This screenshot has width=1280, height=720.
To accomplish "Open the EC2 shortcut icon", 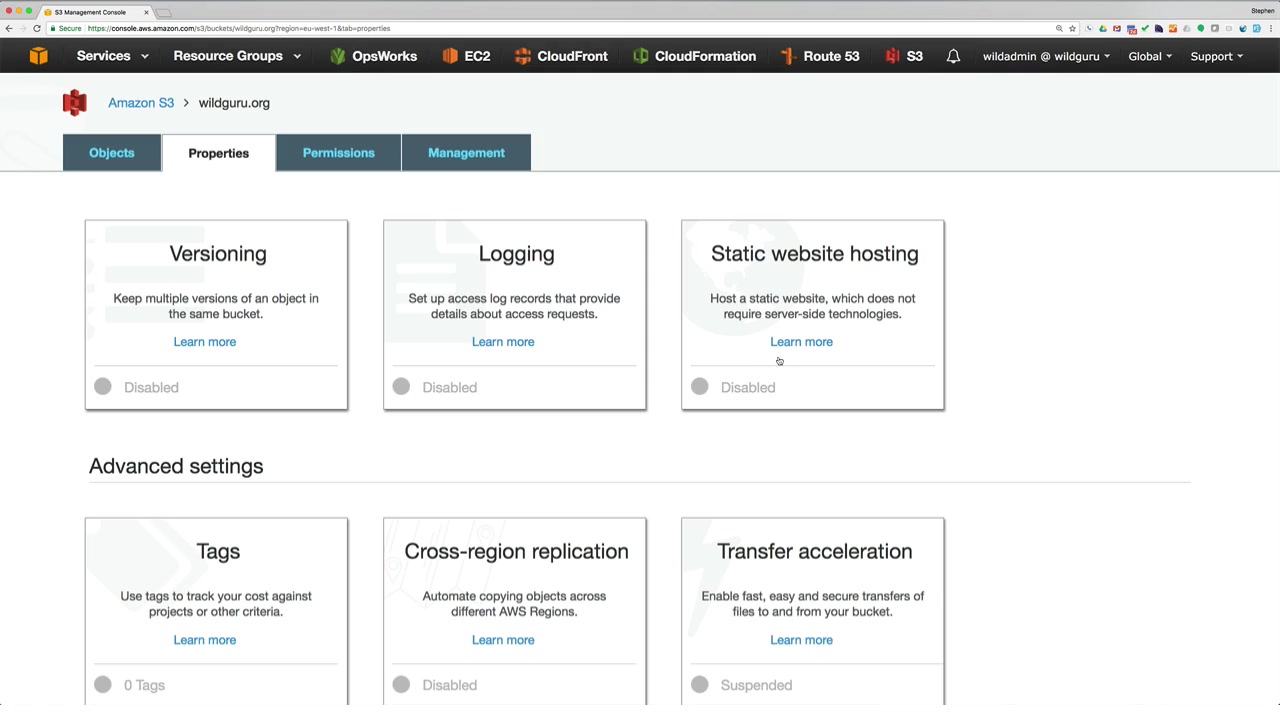I will [450, 56].
